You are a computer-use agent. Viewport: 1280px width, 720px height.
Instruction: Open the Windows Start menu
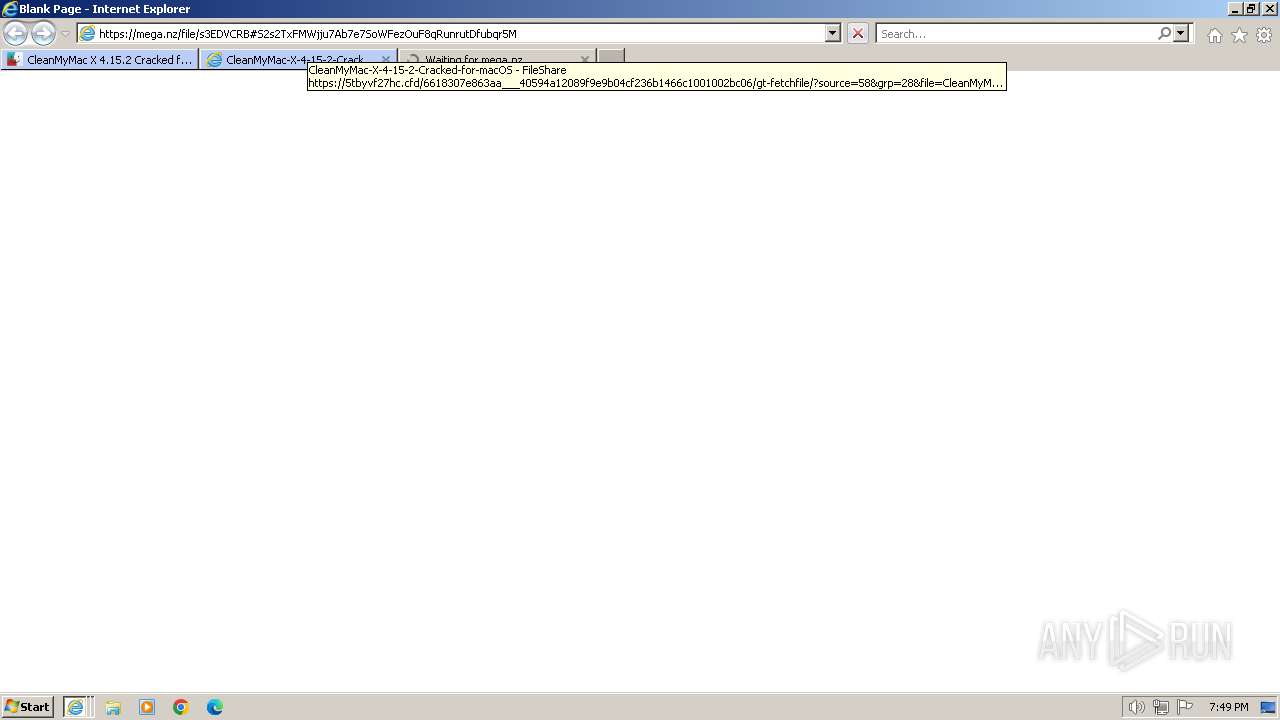[28, 706]
